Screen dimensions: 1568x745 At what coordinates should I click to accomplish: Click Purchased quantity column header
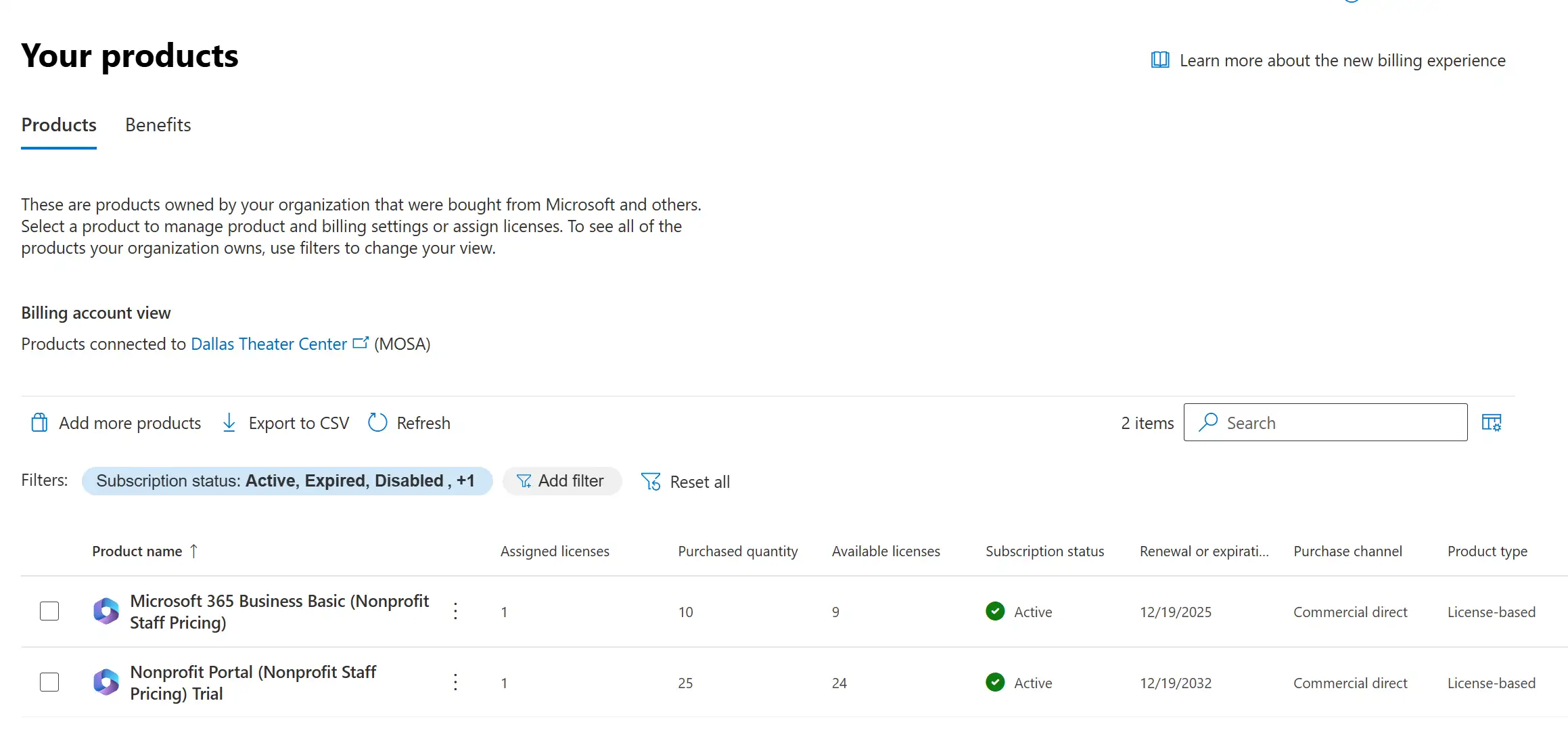[738, 551]
